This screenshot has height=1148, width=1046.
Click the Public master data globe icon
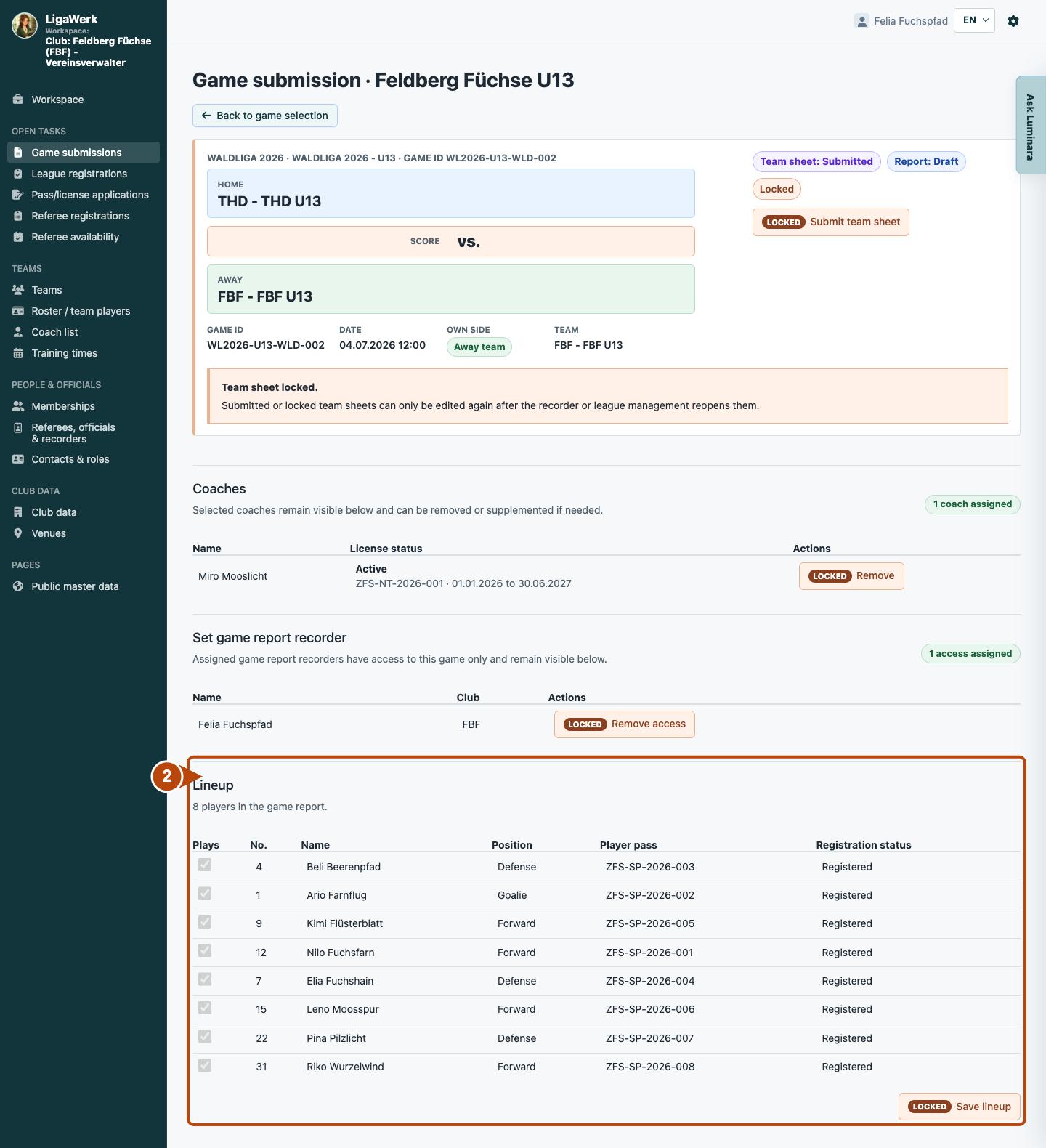click(x=18, y=586)
